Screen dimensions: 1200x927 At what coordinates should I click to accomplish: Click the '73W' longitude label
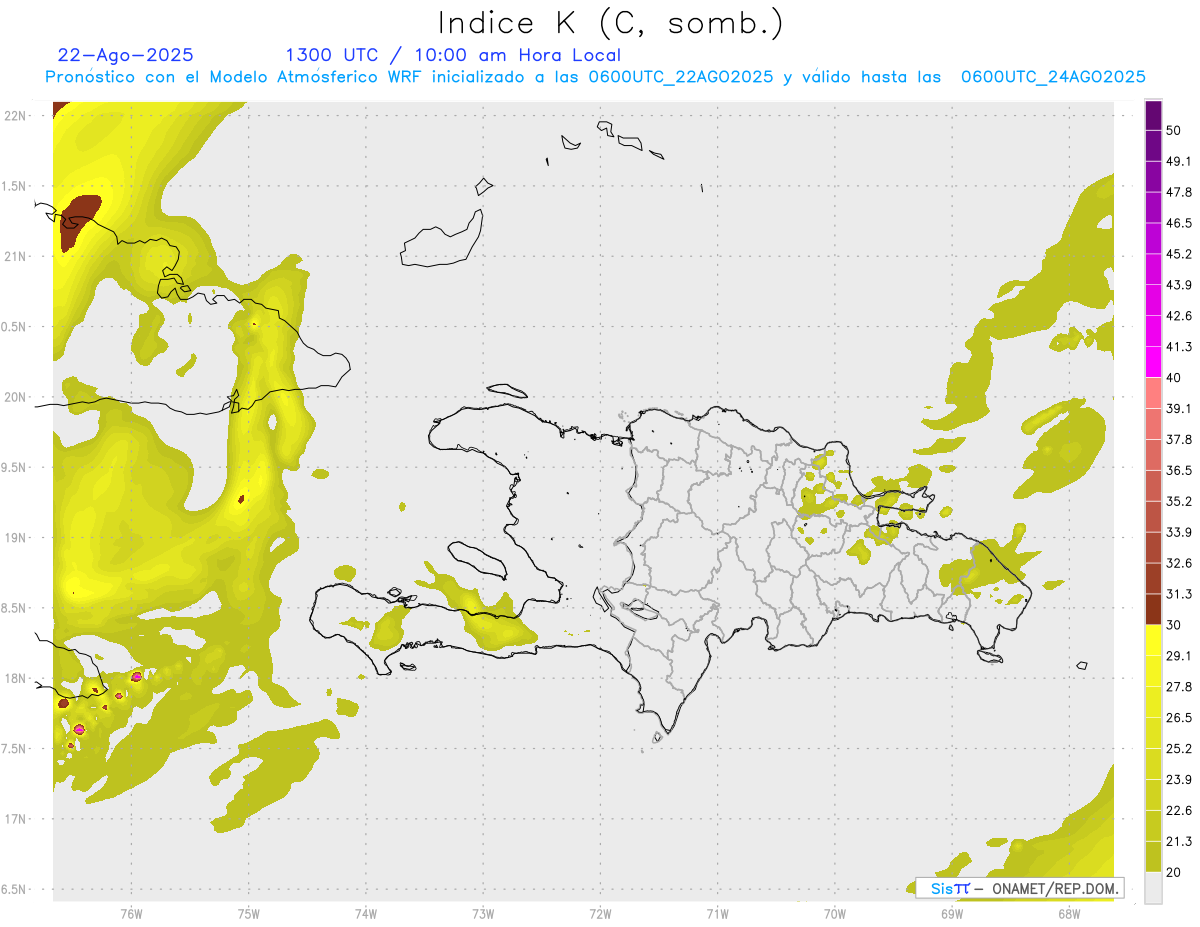click(483, 913)
